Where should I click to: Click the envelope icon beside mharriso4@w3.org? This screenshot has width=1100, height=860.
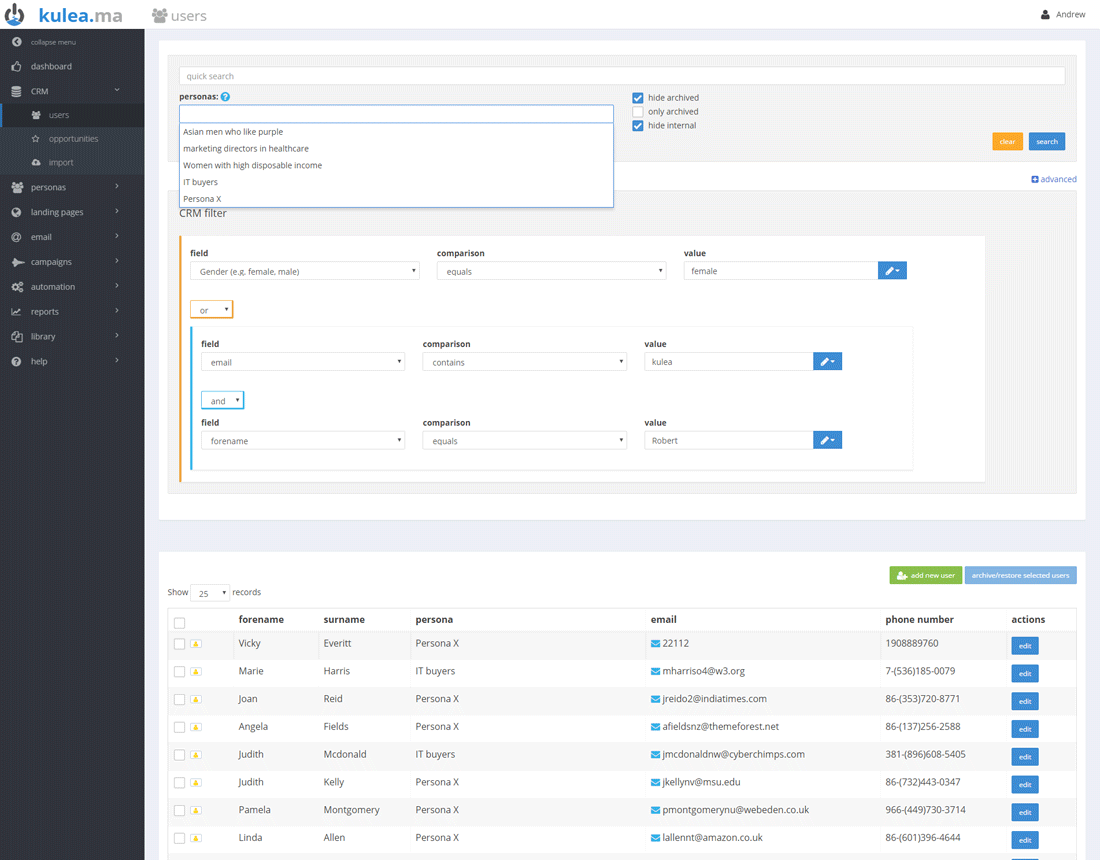coord(655,671)
